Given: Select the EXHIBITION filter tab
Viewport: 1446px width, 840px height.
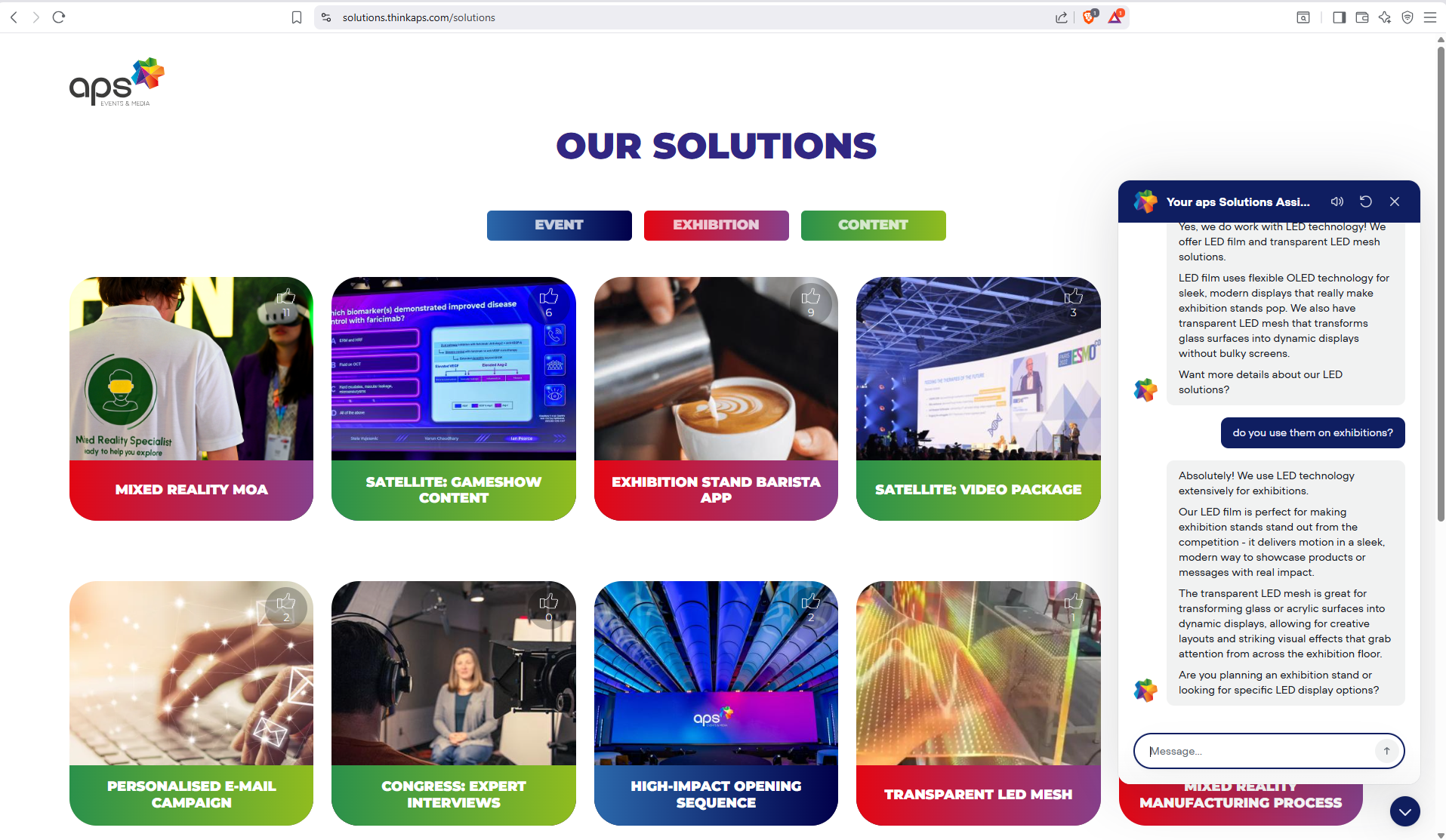Looking at the screenshot, I should coord(717,225).
